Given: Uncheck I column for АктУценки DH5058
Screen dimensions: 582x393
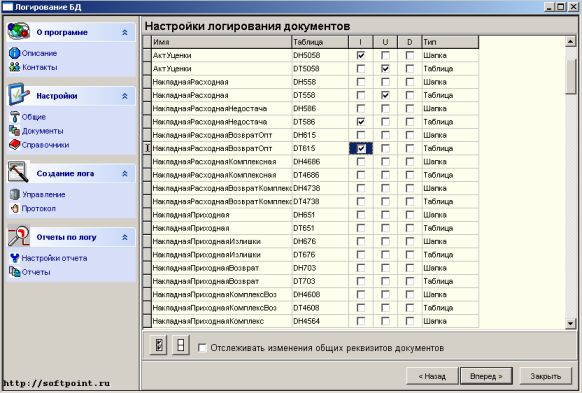Looking at the screenshot, I should click(x=360, y=55).
